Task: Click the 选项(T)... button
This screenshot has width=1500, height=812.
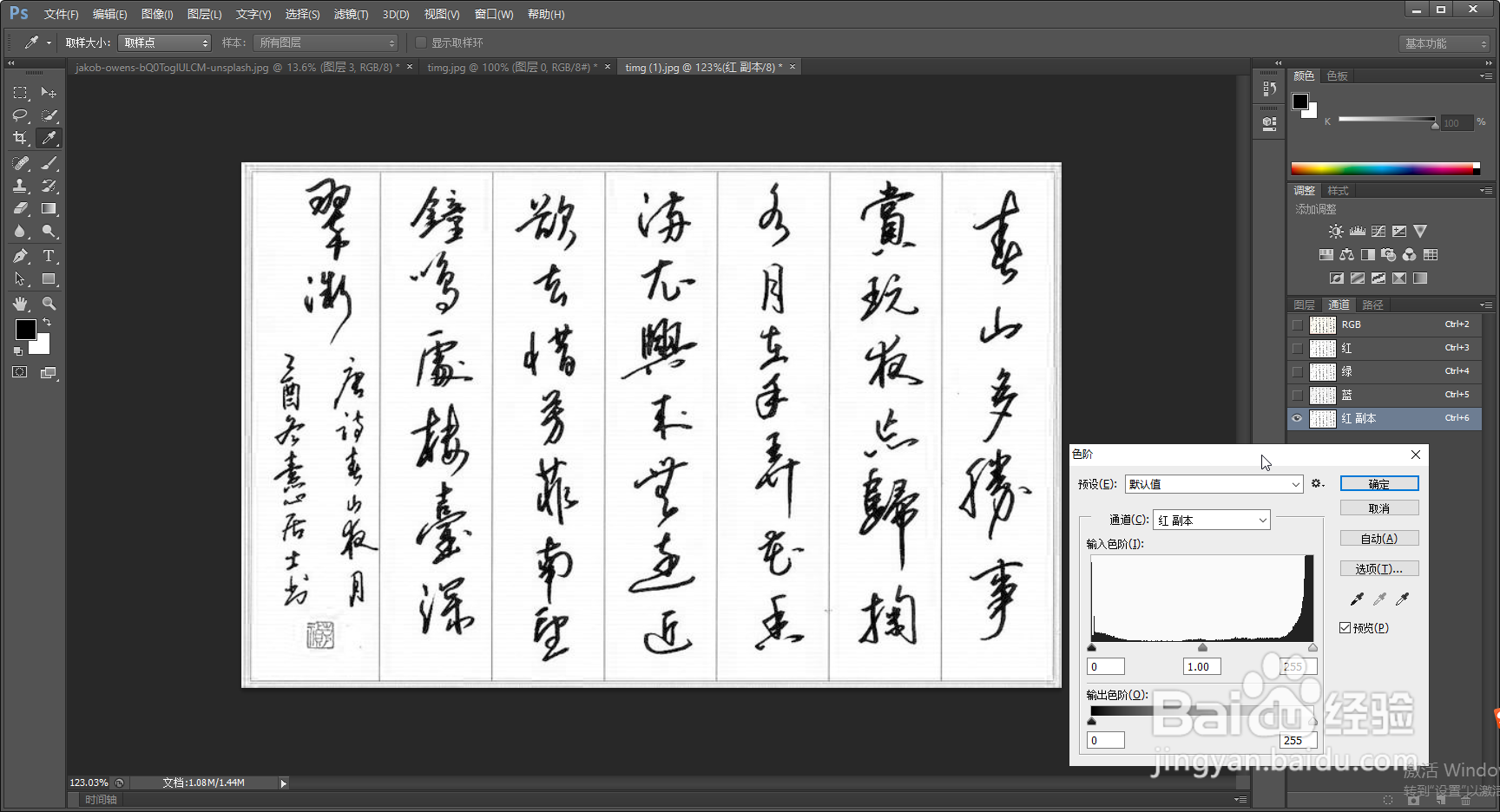Action: (x=1379, y=569)
